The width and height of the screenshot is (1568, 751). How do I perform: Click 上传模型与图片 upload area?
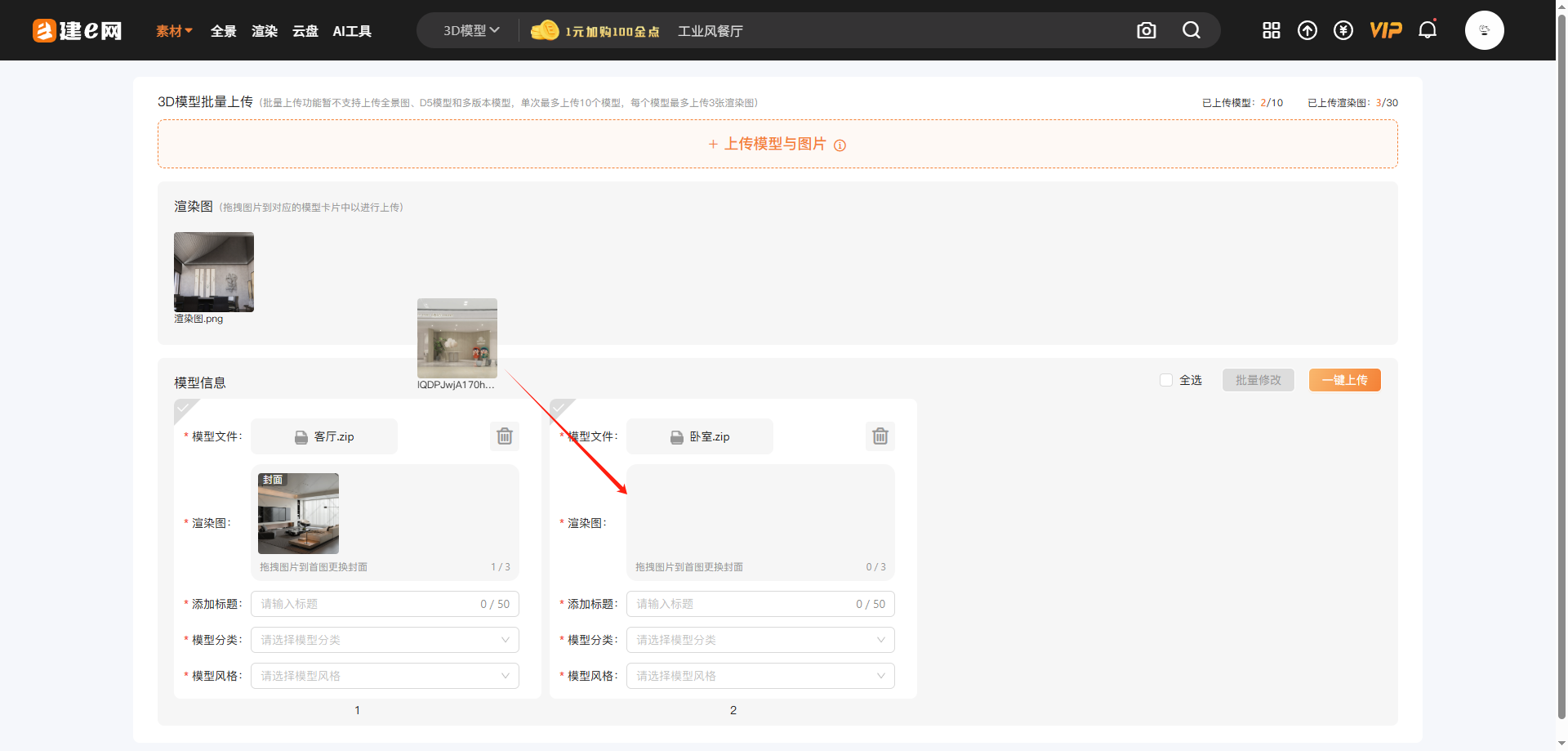click(x=777, y=144)
